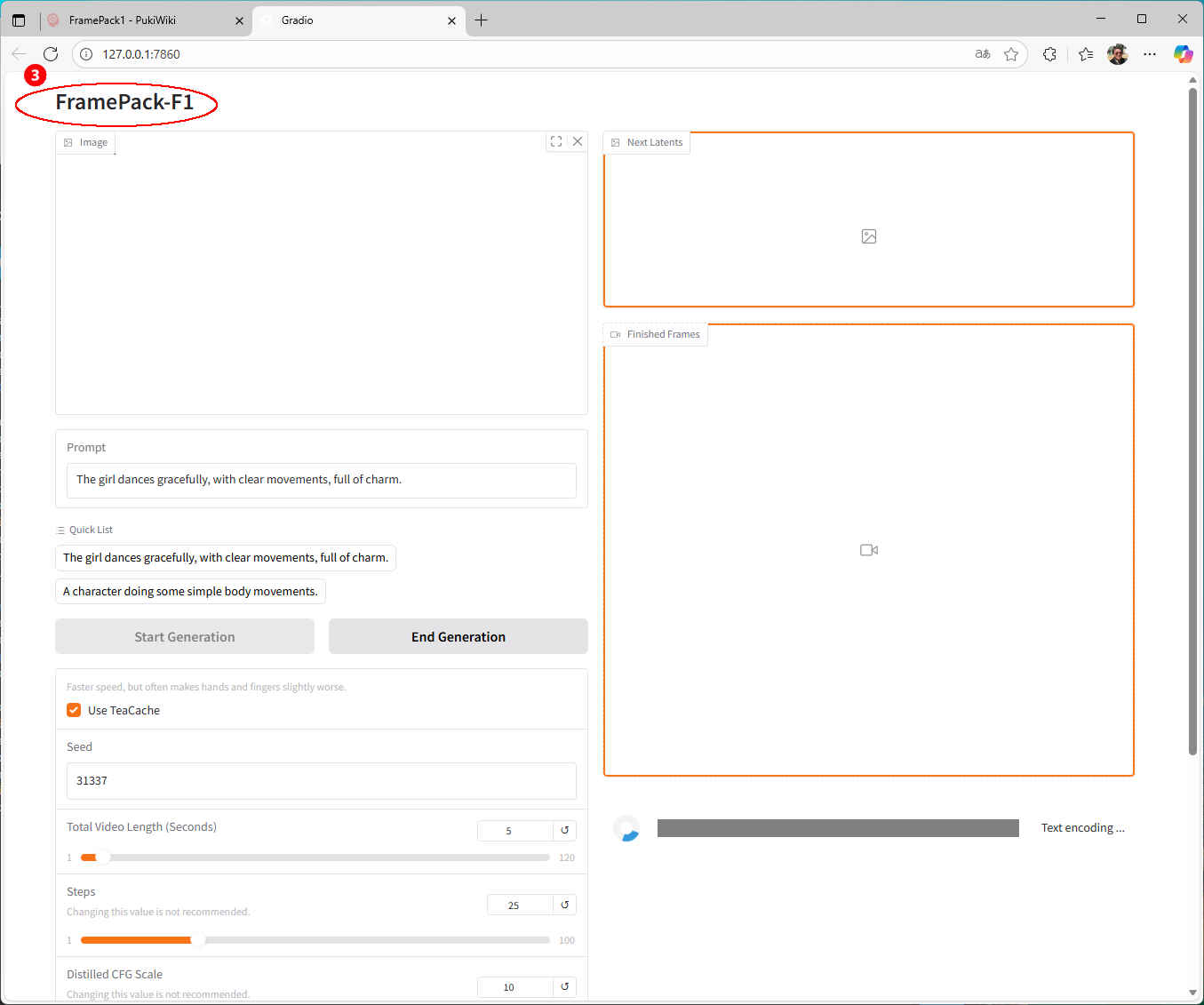The height and width of the screenshot is (1005, 1204).
Task: Click the fullscreen icon on Image panel
Action: coord(556,141)
